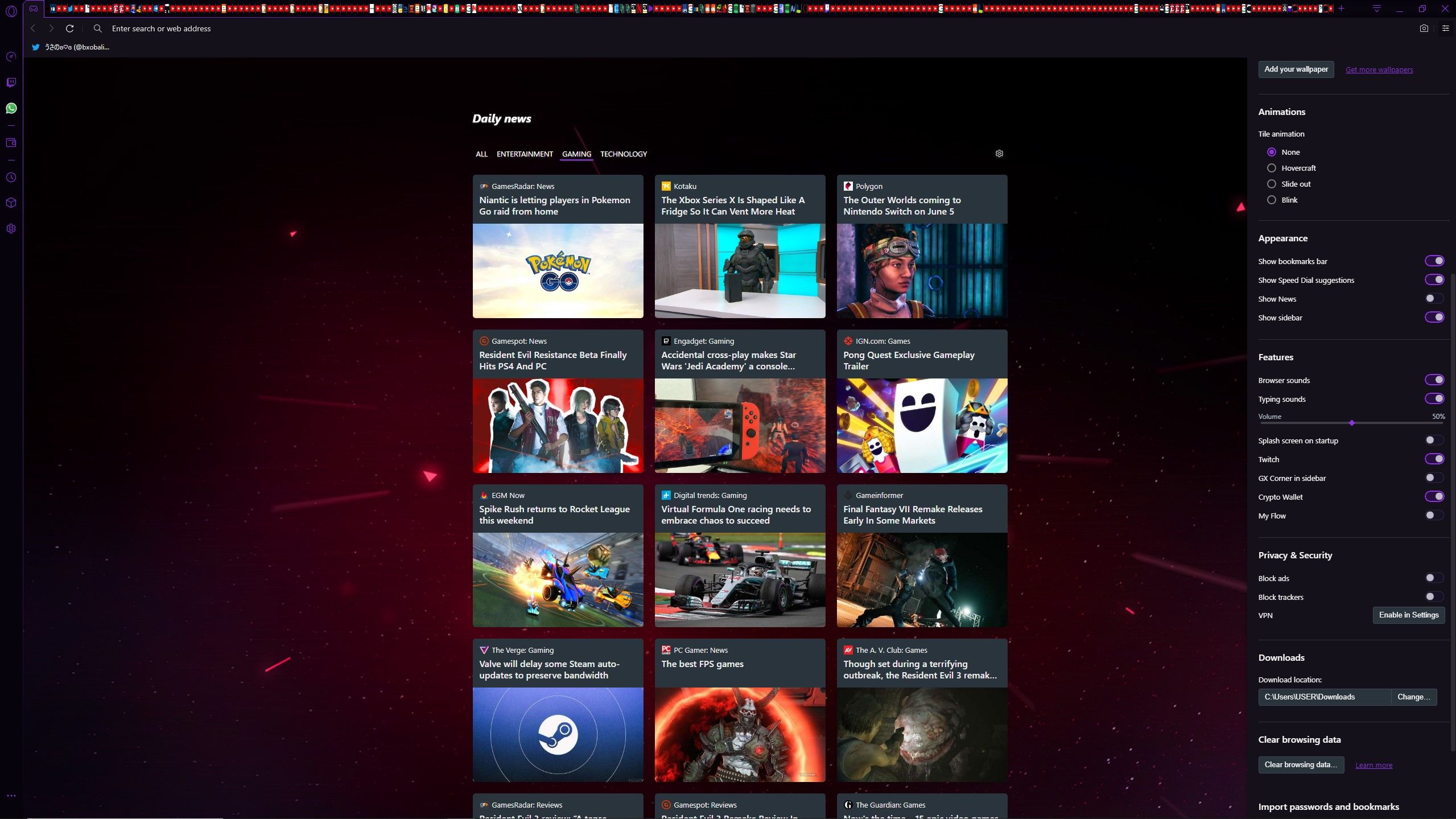1456x819 pixels.
Task: Toggle Show sidebar switch
Action: [1434, 317]
